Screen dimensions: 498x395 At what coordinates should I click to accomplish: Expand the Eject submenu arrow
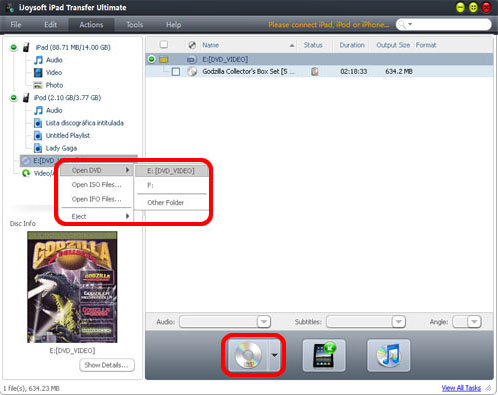tap(127, 216)
